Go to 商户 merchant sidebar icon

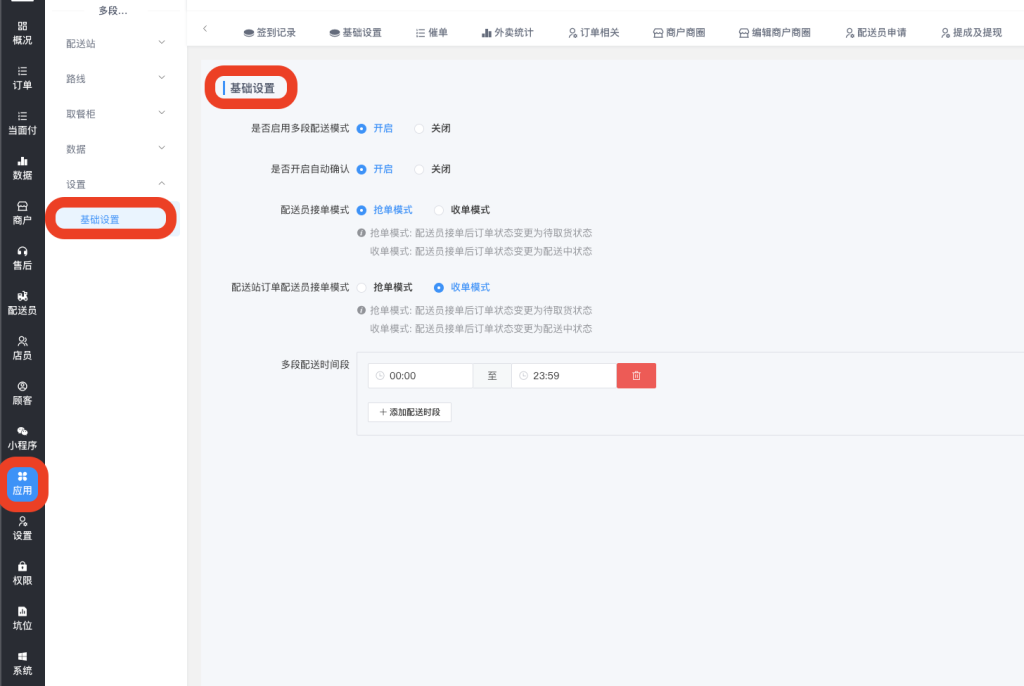click(22, 213)
